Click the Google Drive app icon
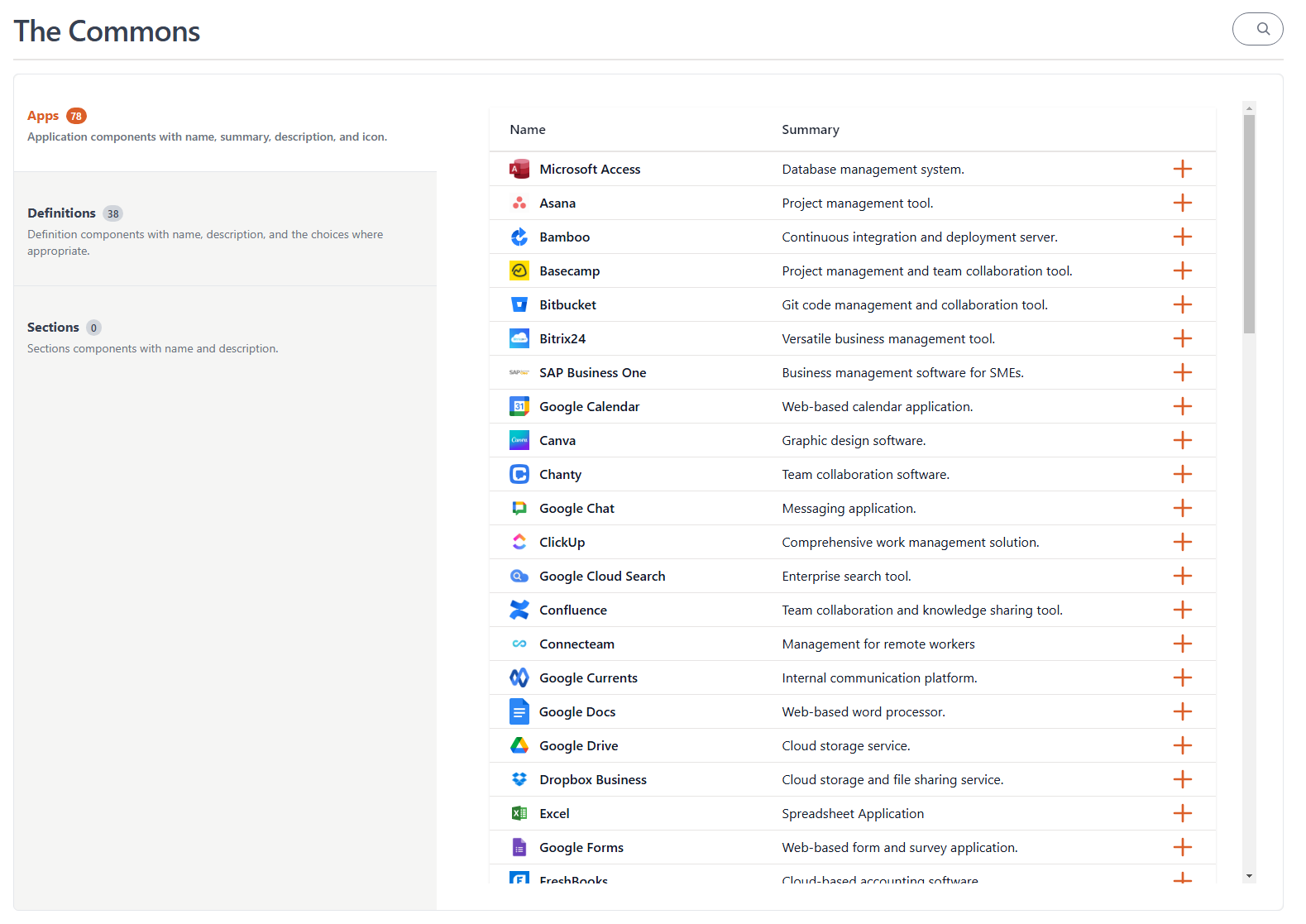The height and width of the screenshot is (924, 1306). coord(519,745)
